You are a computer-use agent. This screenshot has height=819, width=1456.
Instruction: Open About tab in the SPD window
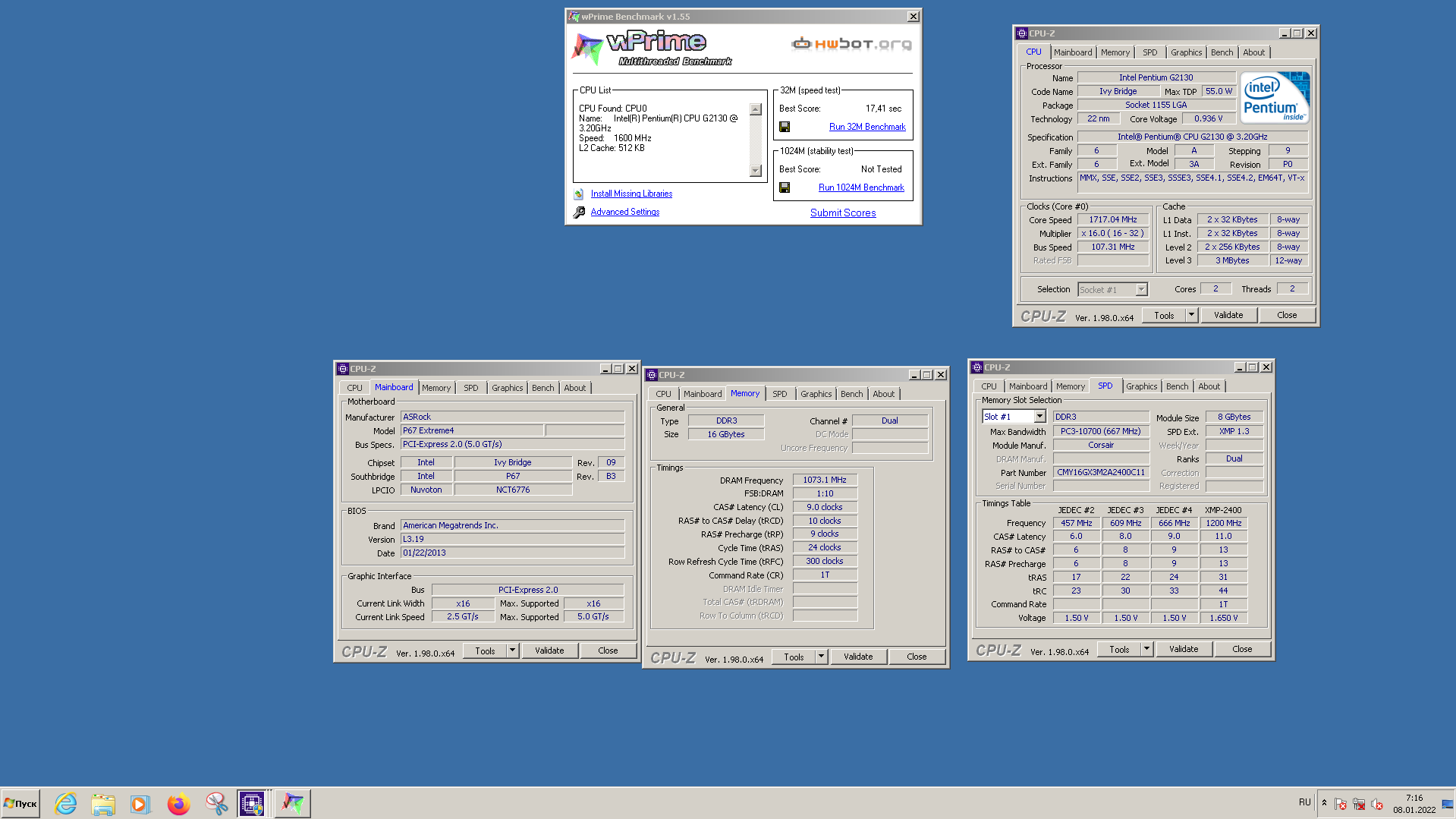pyautogui.click(x=1209, y=386)
